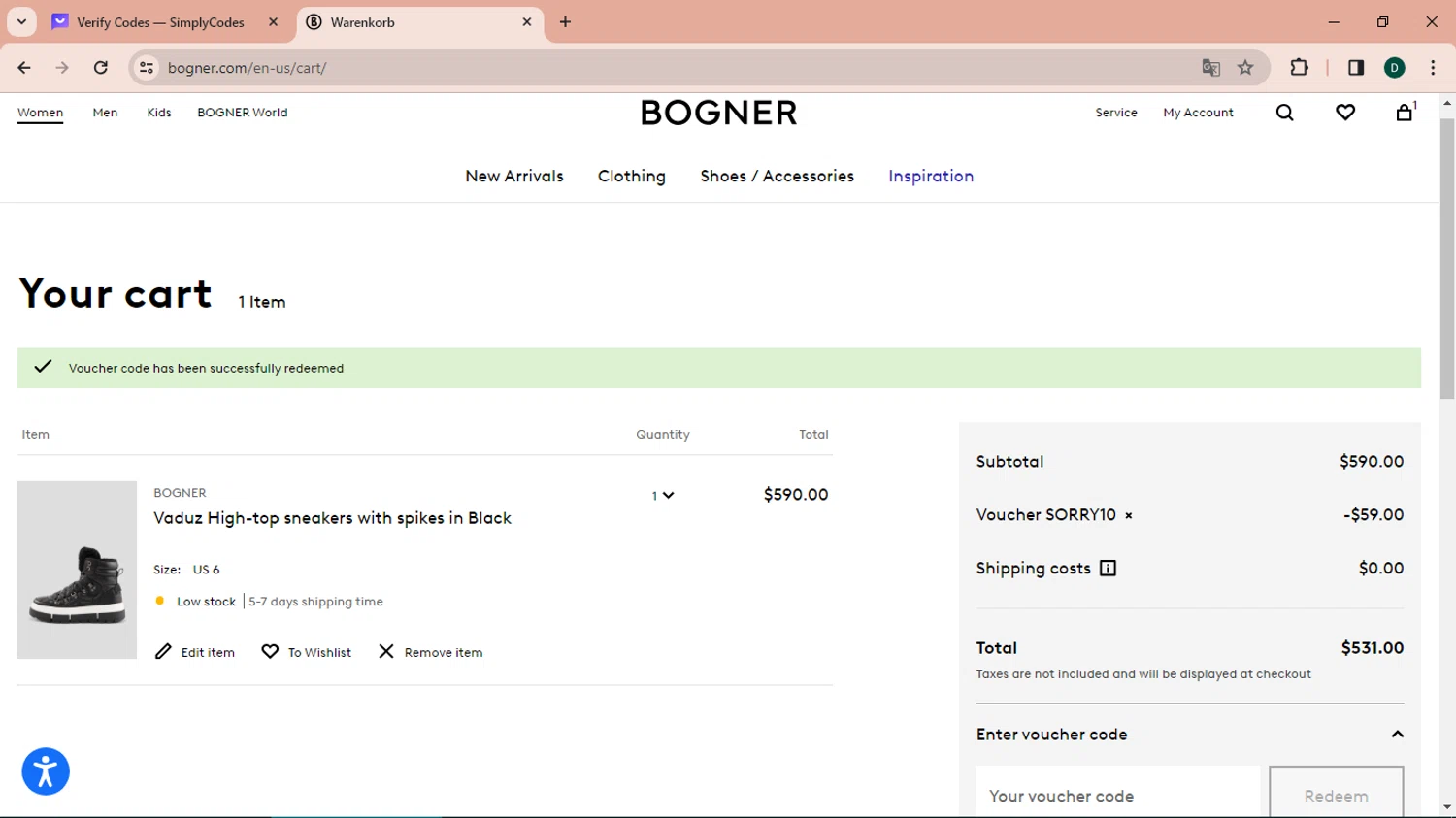Open Chrome three-dot menu
Screen dimensions: 1456x818
coord(1433,67)
